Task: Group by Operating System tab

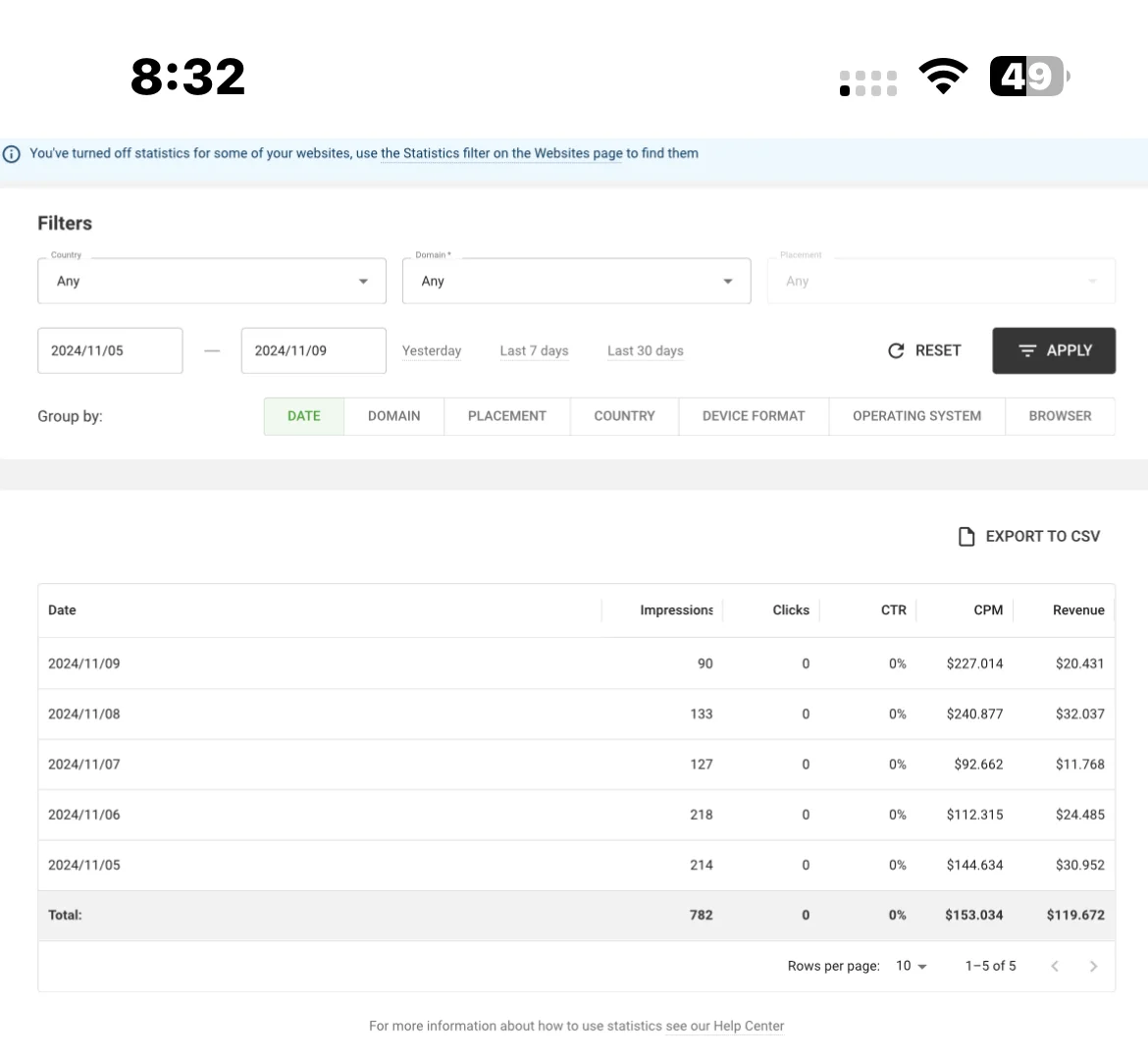Action: [916, 416]
